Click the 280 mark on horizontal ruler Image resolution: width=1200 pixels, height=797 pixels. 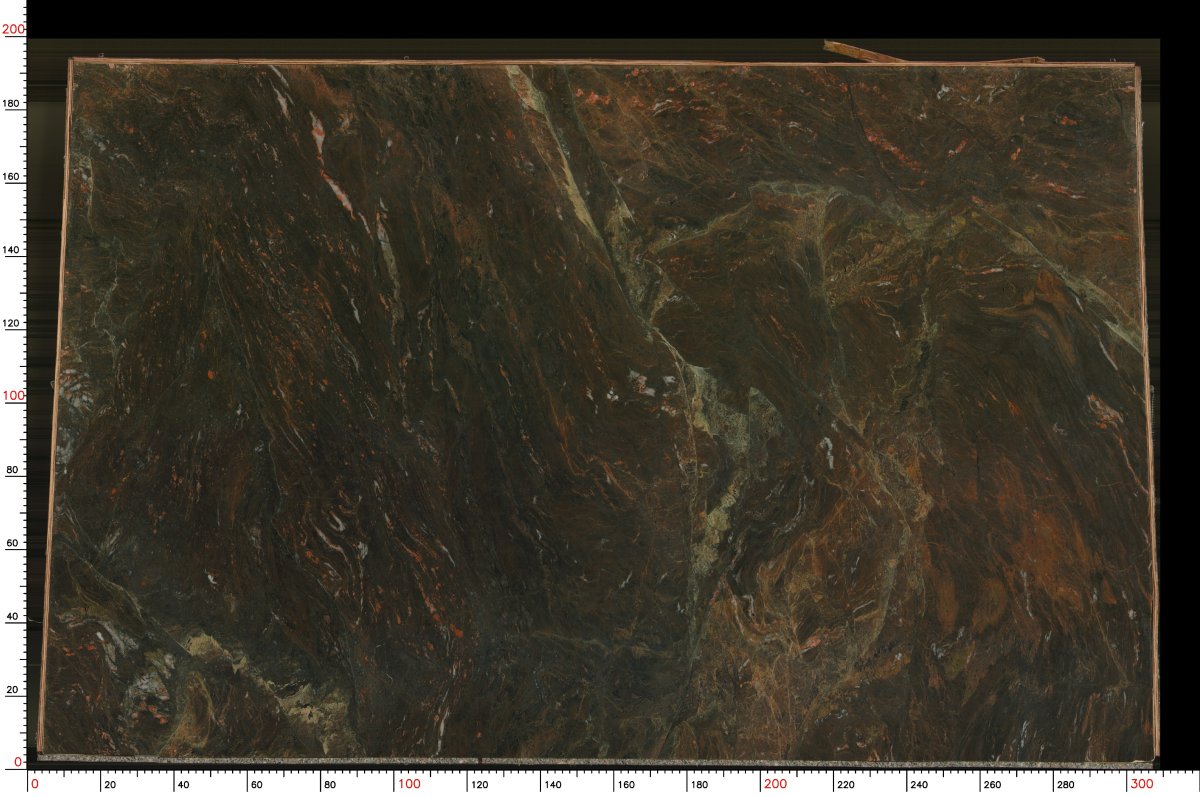(1064, 785)
